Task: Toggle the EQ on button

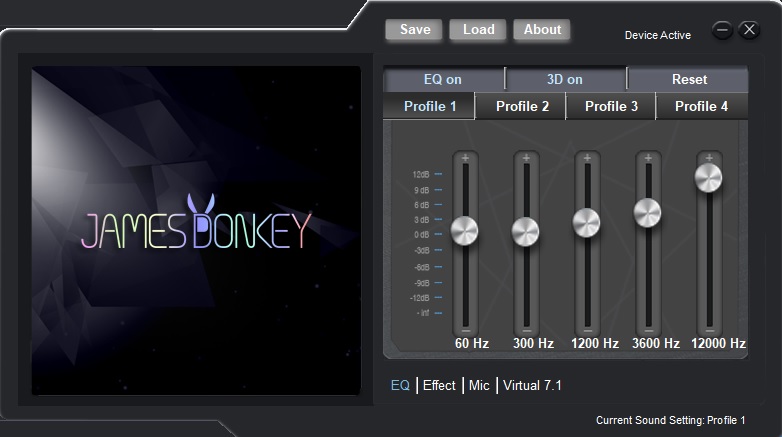Action: (x=443, y=79)
